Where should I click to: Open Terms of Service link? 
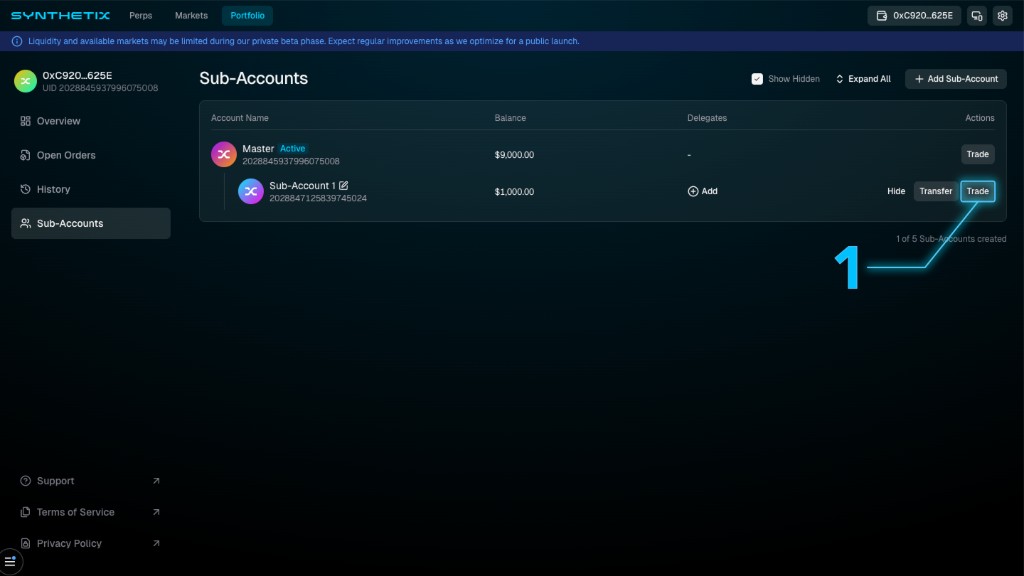click(x=91, y=512)
